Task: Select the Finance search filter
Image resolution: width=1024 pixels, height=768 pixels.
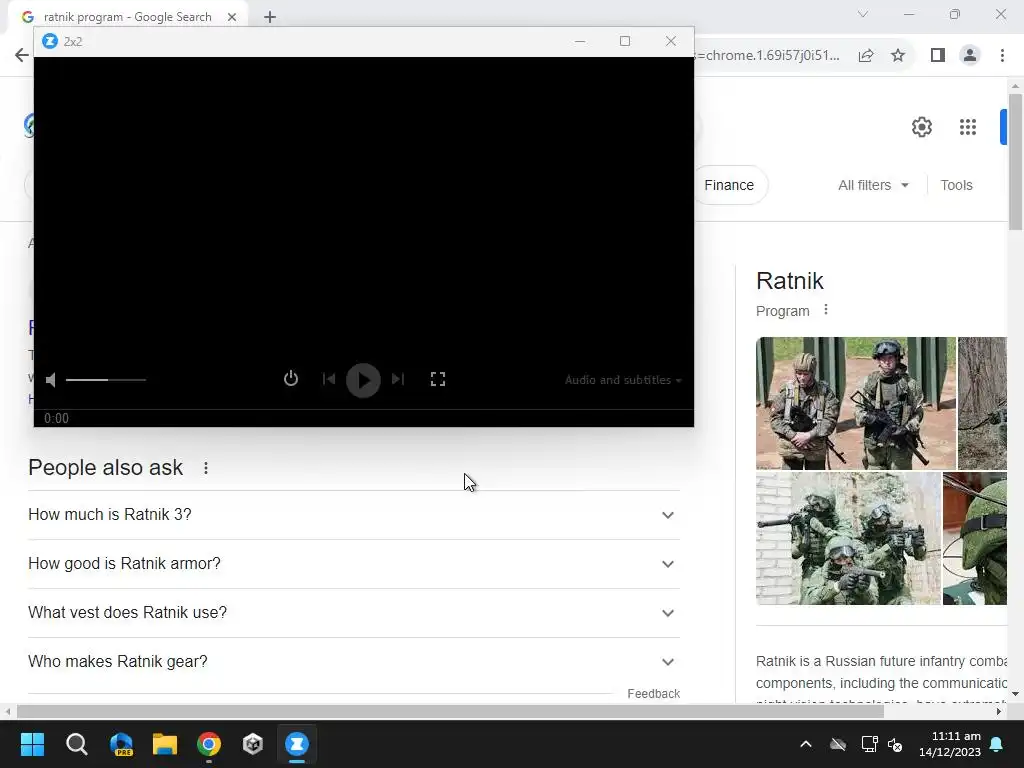Action: coord(729,185)
